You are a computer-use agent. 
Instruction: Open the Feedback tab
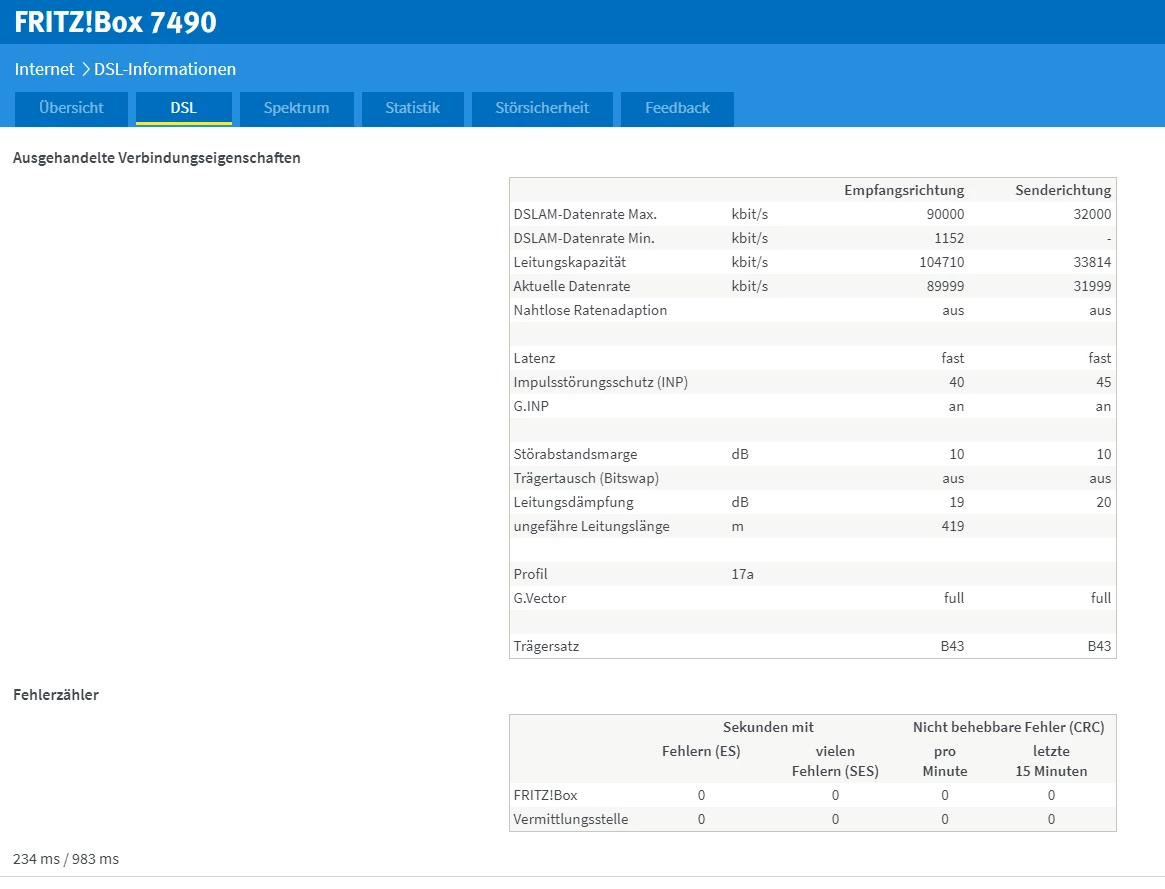coord(677,108)
